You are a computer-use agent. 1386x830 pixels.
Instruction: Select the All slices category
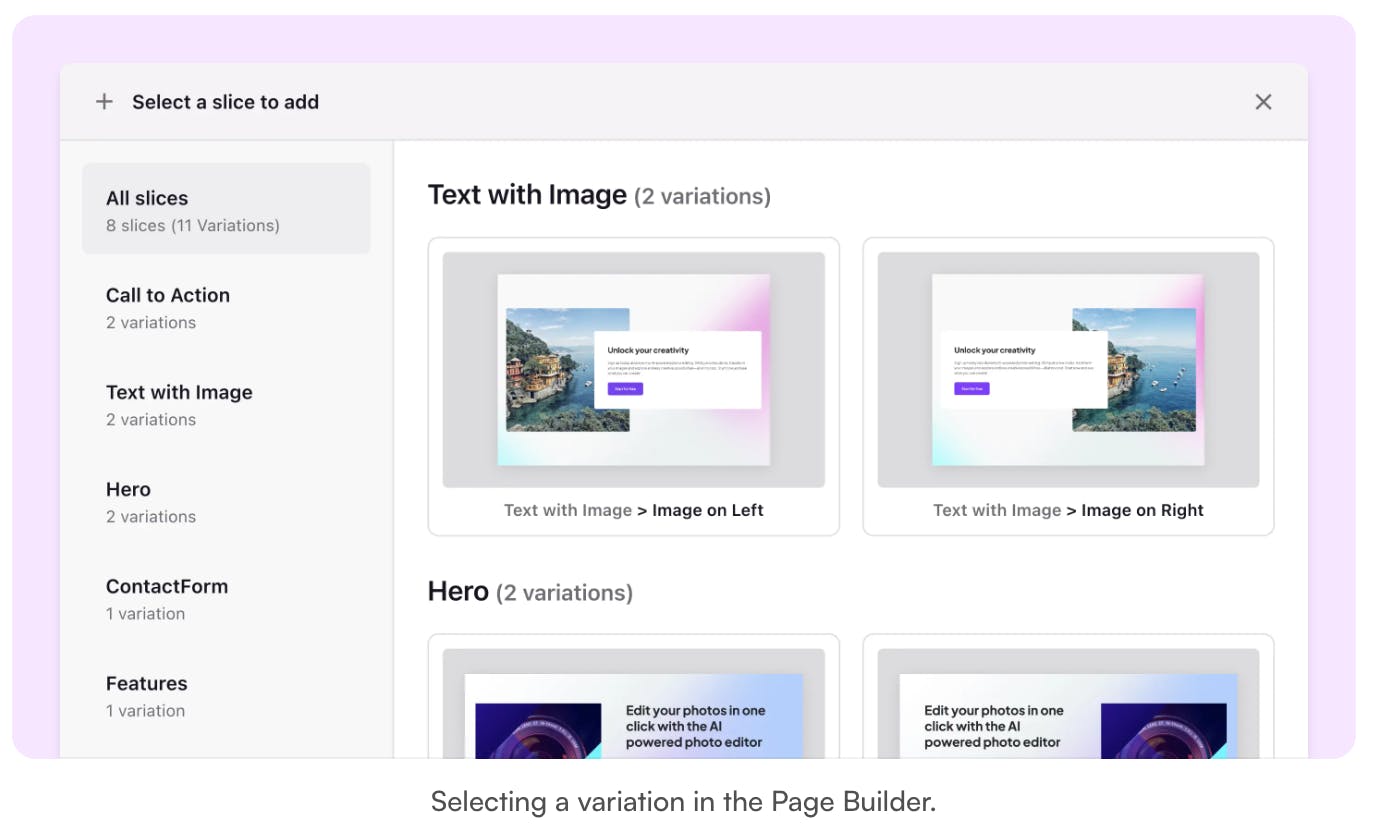click(x=147, y=198)
